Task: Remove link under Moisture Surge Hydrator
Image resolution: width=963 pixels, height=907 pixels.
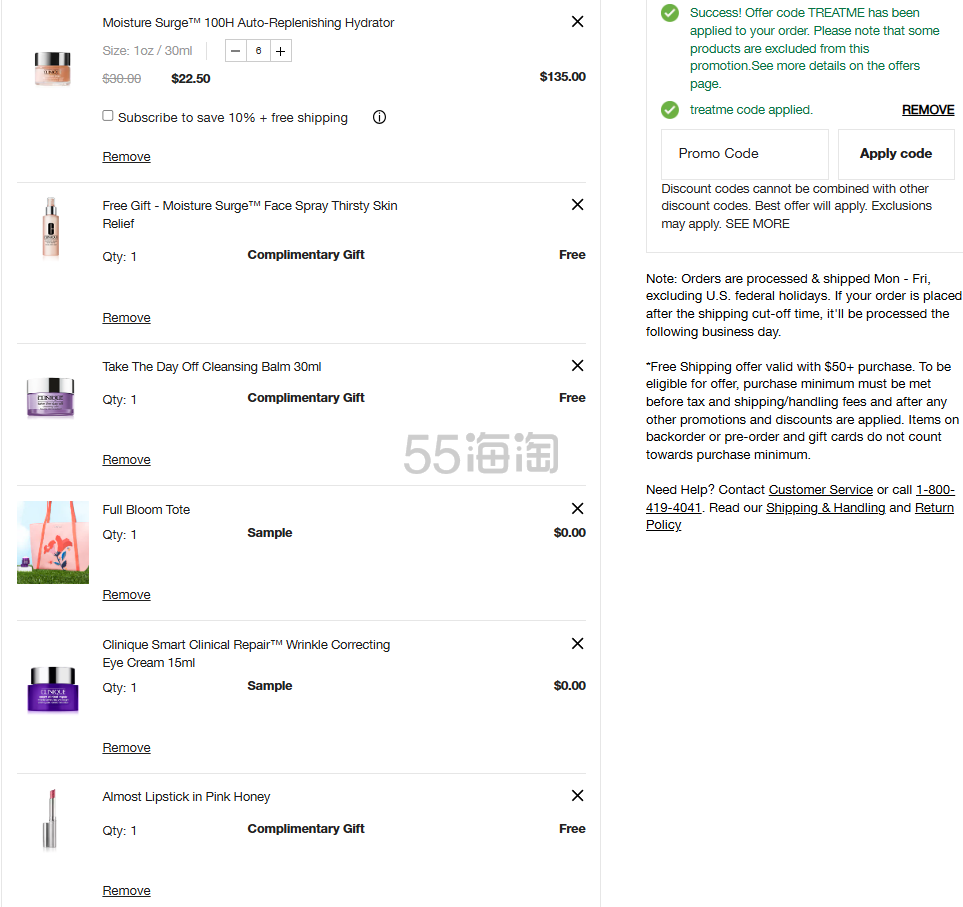Action: (x=127, y=157)
